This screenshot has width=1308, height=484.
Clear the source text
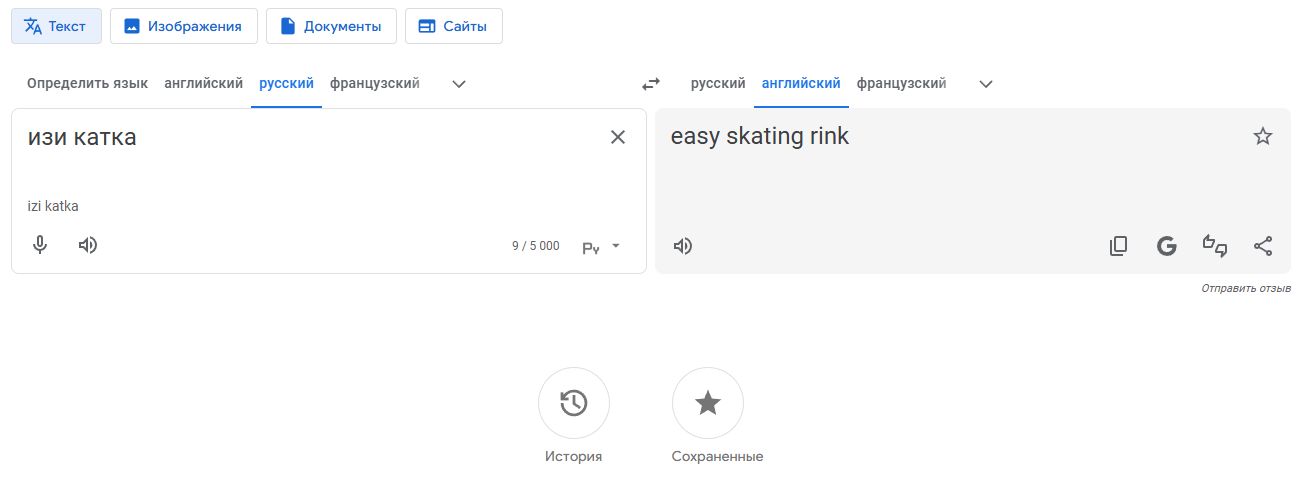point(618,137)
